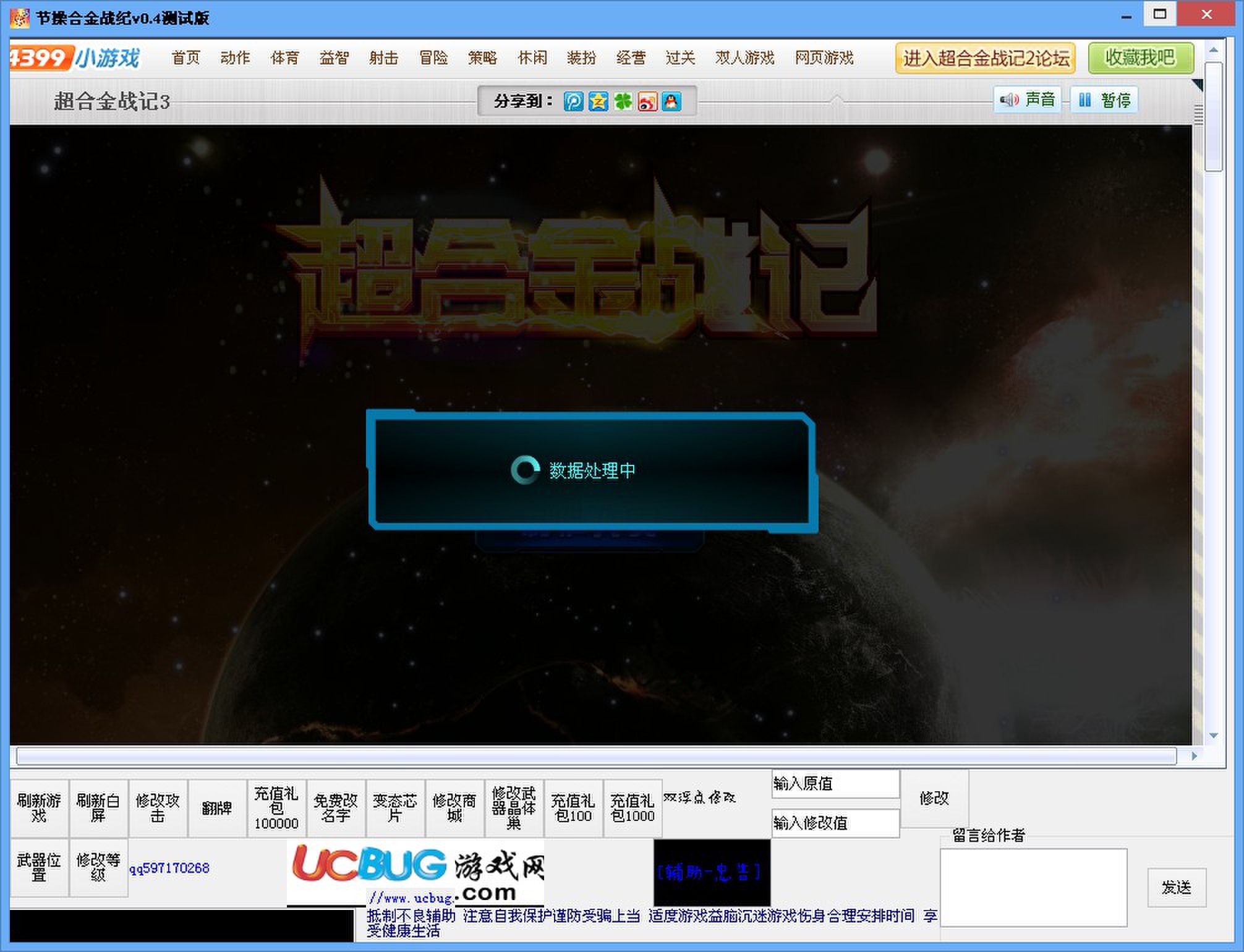Focus the 输入修改值 input field
Viewport: 1244px width, 952px height.
[835, 823]
